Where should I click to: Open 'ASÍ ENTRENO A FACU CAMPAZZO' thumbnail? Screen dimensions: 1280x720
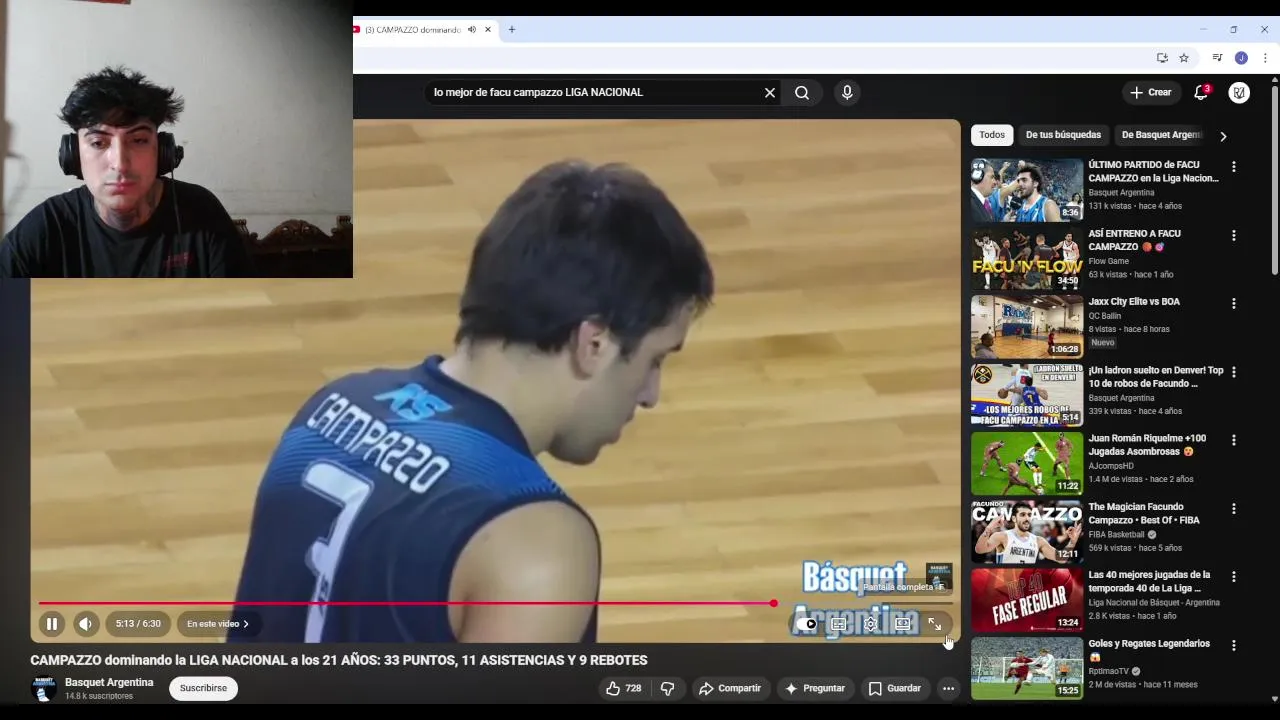pos(1027,258)
